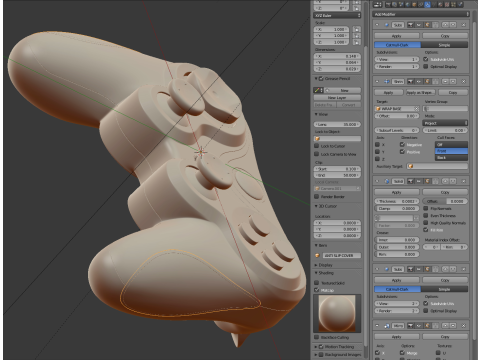Switch to the Object properties tab icon

click(414, 4)
